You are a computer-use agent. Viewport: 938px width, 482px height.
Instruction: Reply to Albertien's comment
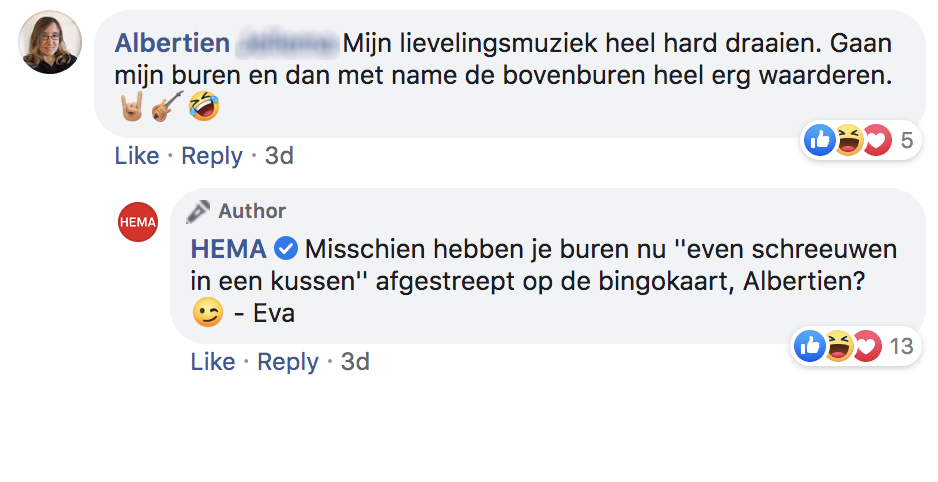(212, 156)
